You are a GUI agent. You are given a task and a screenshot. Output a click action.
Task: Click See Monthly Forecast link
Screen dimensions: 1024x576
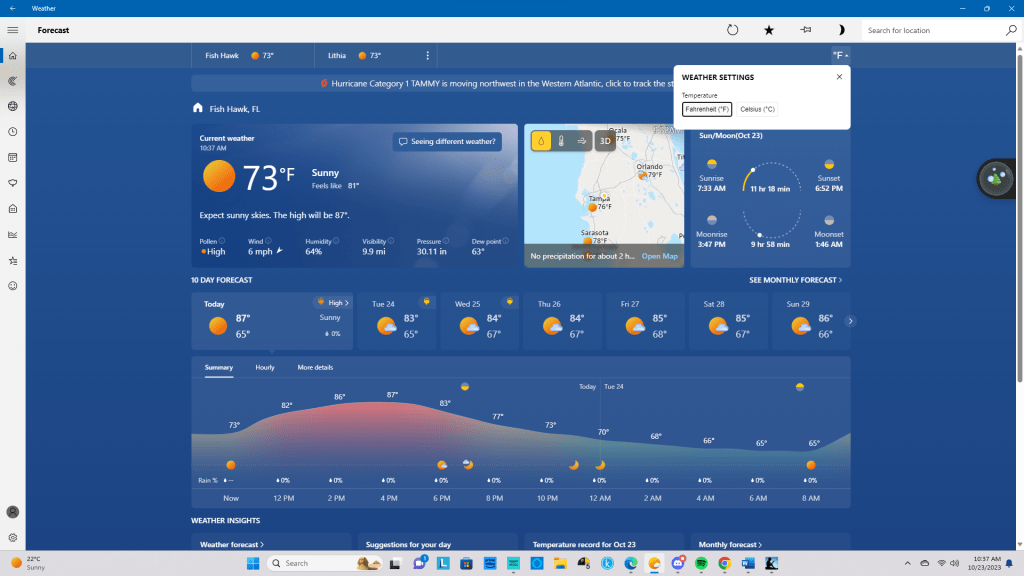795,280
